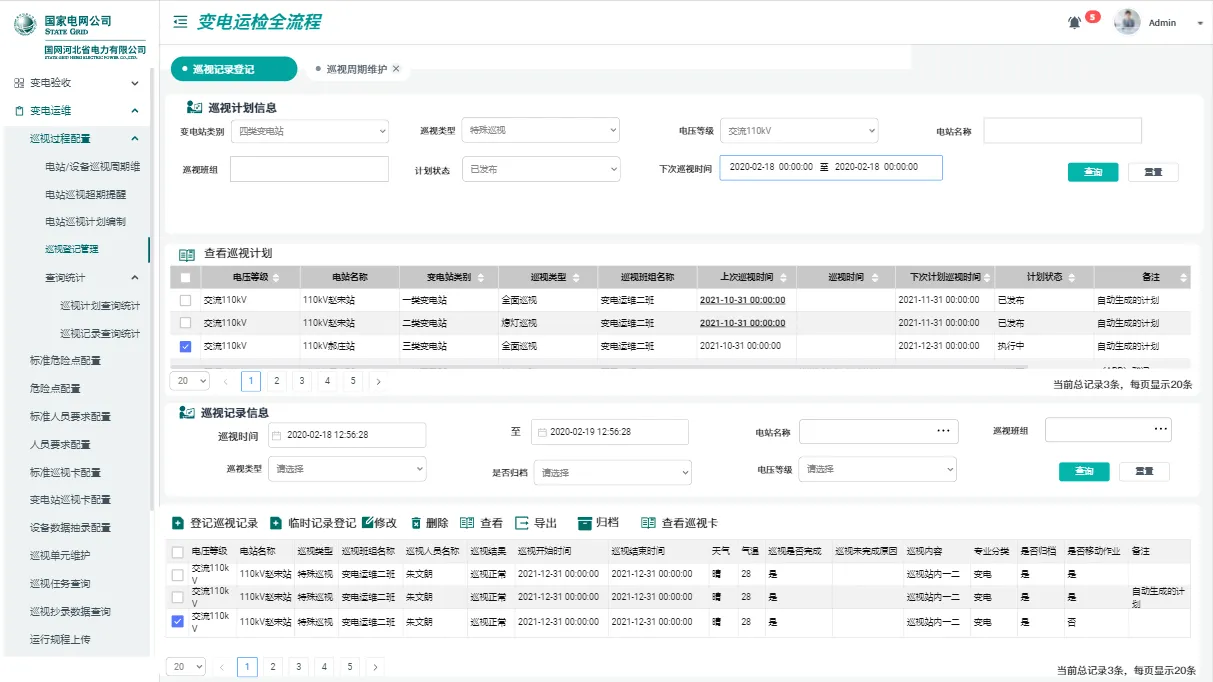The image size is (1213, 682).
Task: Click the 查看巡视卡 icon
Action: pos(648,523)
